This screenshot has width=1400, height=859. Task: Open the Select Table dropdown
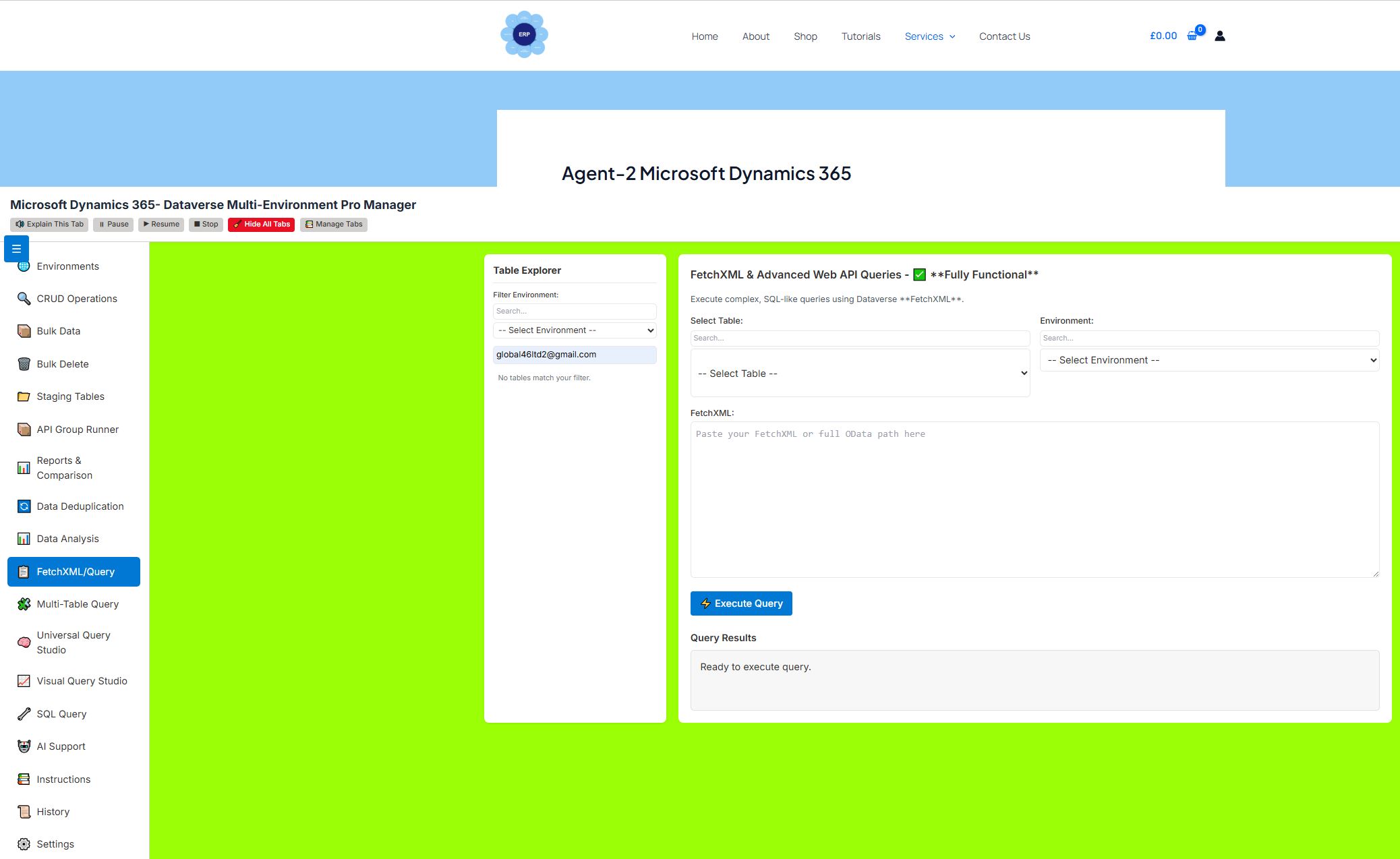tap(860, 373)
